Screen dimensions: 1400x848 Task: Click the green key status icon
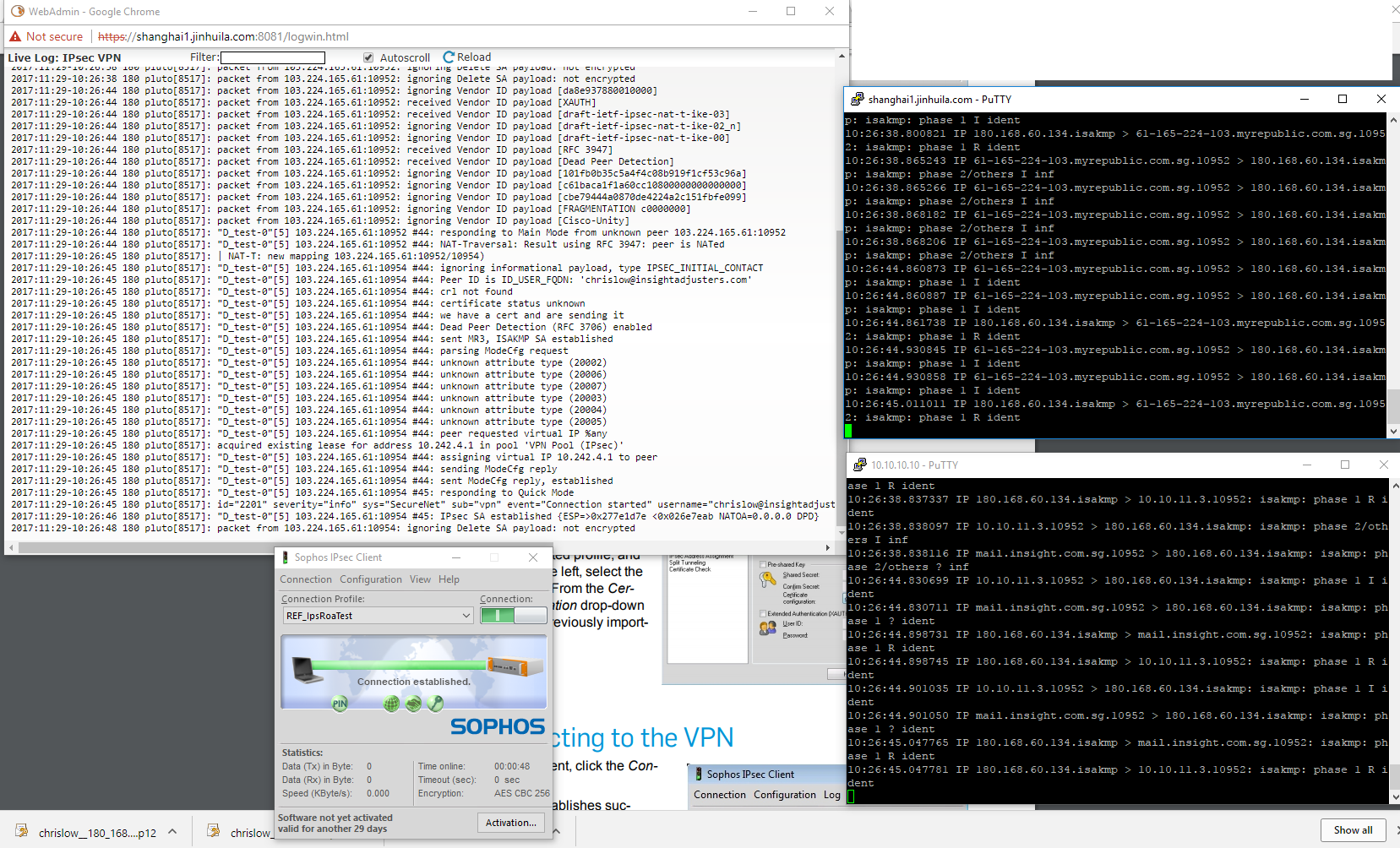coord(435,704)
